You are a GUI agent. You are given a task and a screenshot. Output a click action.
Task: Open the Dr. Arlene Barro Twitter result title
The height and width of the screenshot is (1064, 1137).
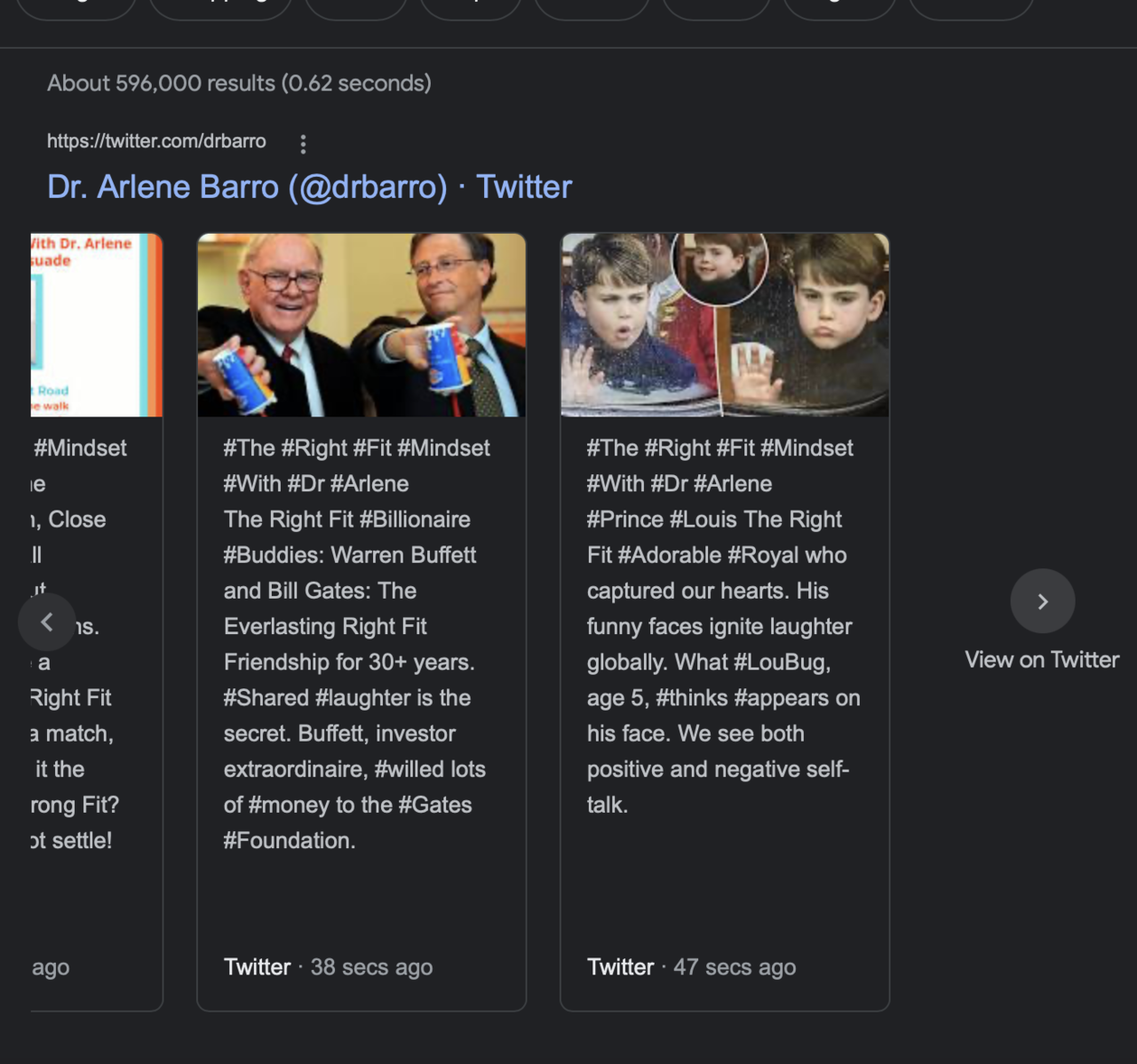[309, 187]
